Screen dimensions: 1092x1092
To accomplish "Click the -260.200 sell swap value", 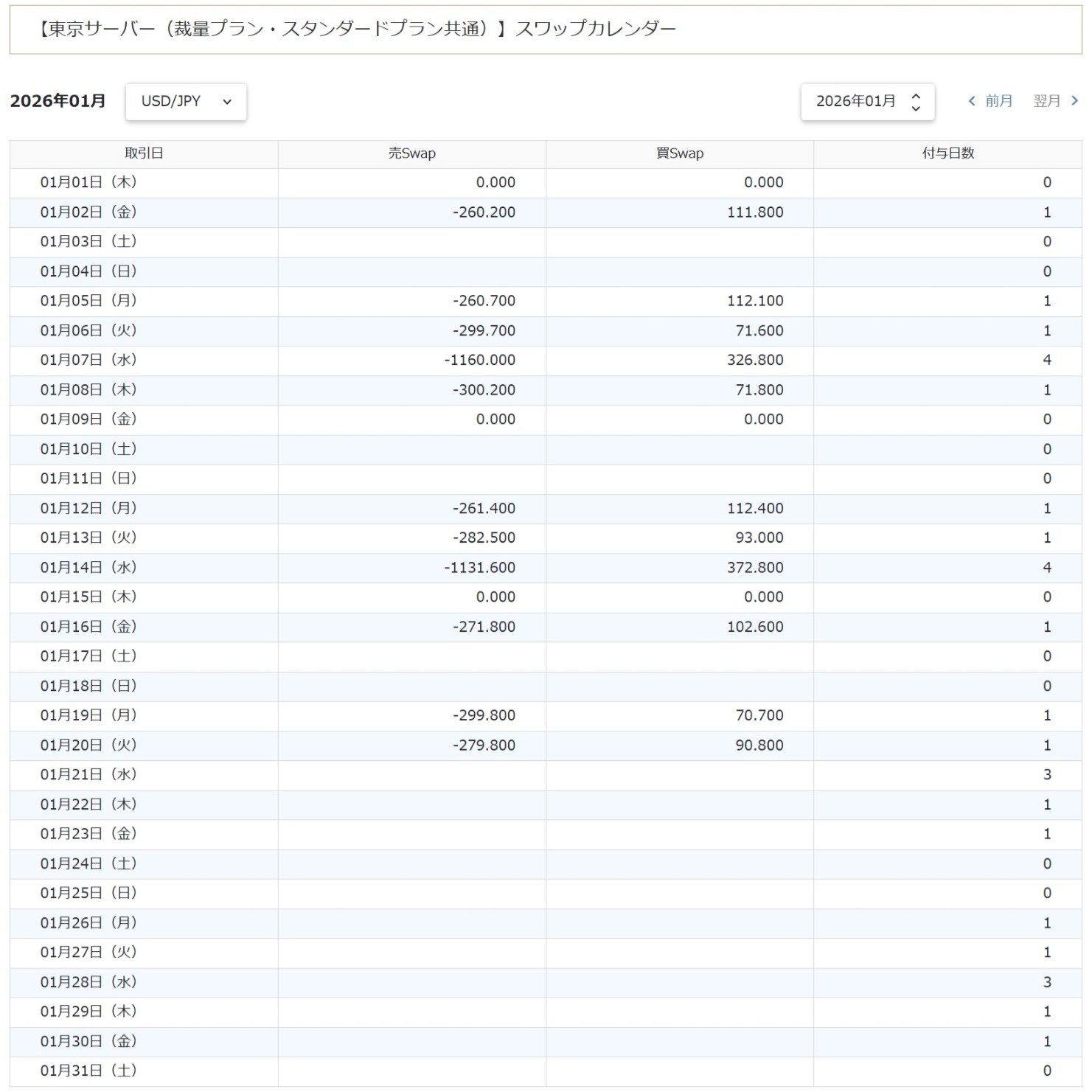I will pos(484,212).
